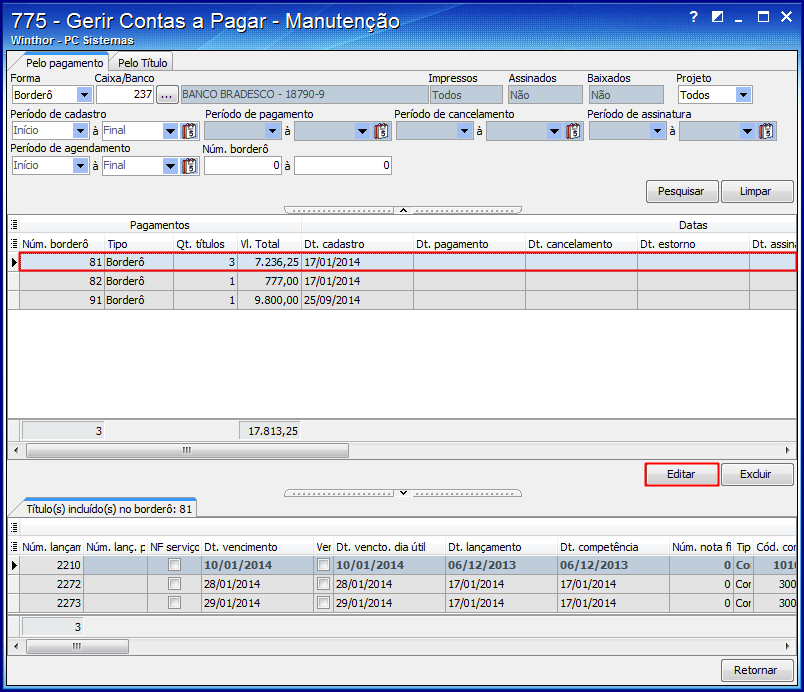Switch to the Pelo pagamento tab
The height and width of the screenshot is (692, 804).
tap(64, 63)
